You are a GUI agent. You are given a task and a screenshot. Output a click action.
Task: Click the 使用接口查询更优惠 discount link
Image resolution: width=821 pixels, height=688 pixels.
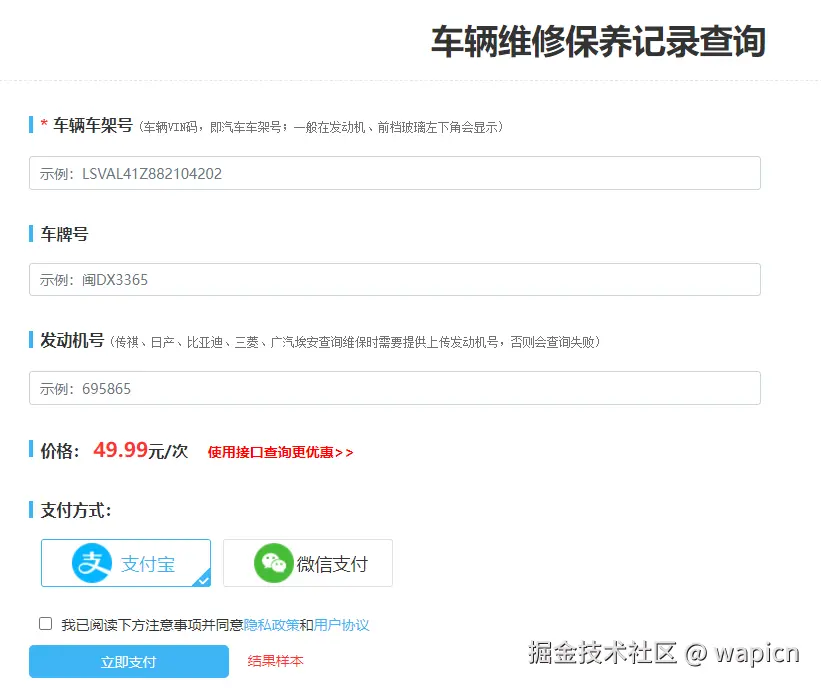(280, 452)
